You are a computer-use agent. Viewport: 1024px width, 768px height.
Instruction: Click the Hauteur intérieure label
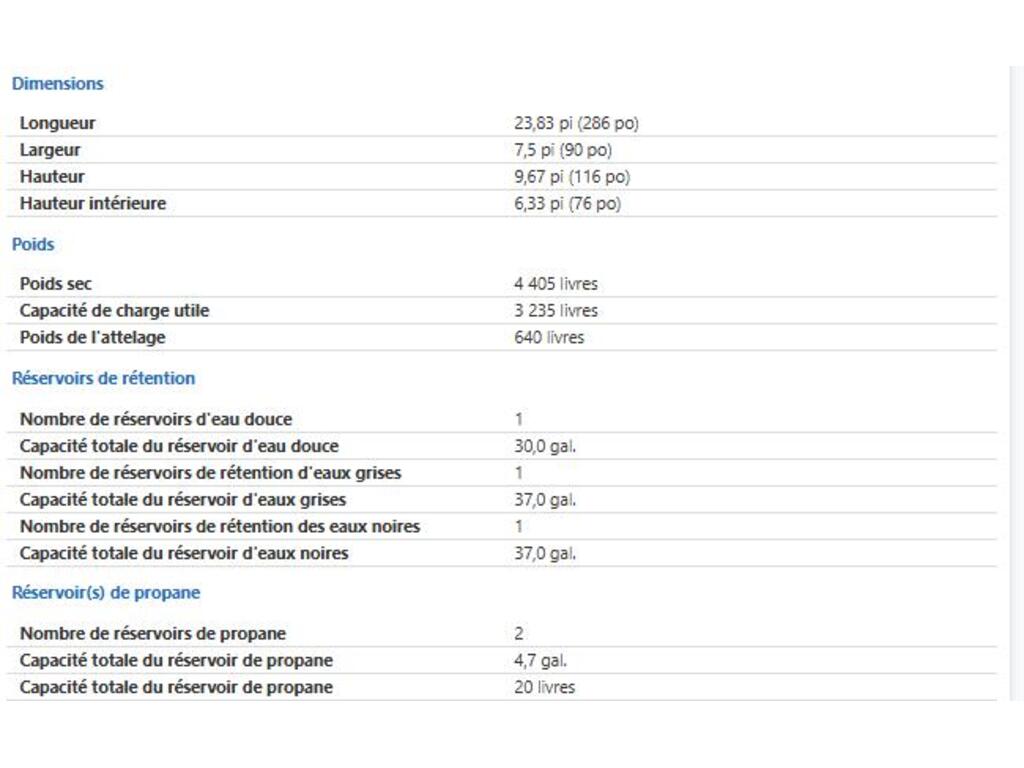93,203
